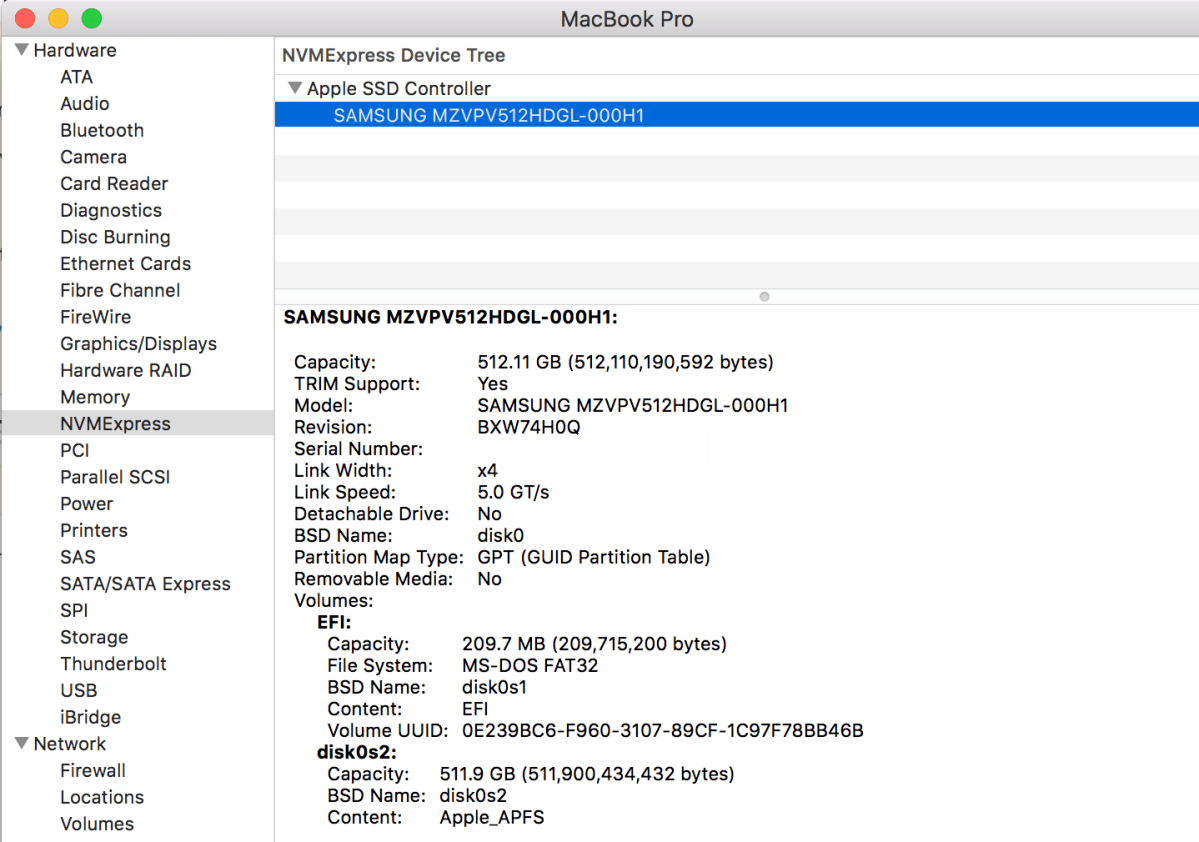Open Firewall under Network
Image resolution: width=1199 pixels, height=842 pixels.
tap(93, 771)
